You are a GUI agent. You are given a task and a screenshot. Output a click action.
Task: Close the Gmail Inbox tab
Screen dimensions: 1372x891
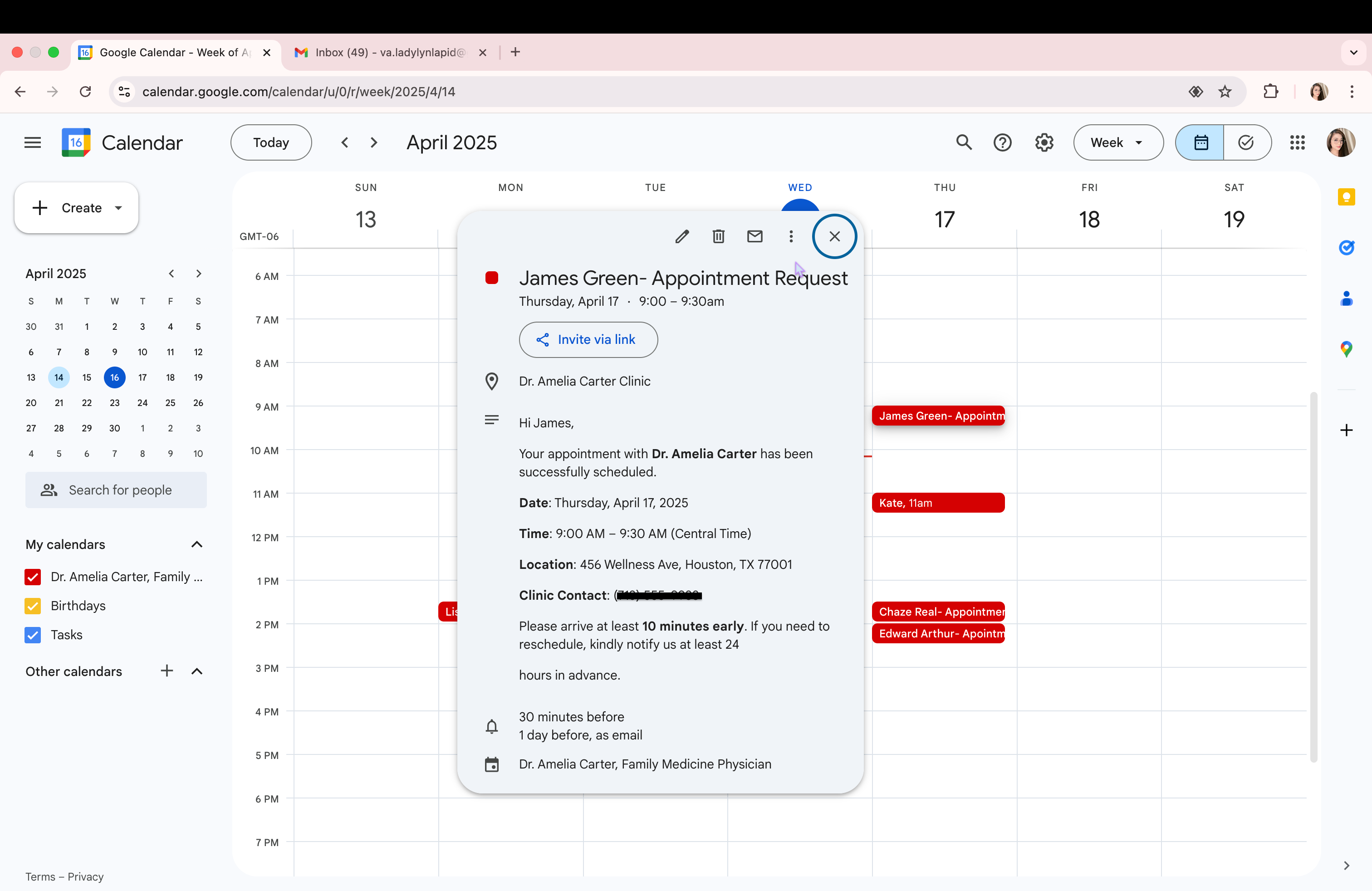[x=482, y=53]
